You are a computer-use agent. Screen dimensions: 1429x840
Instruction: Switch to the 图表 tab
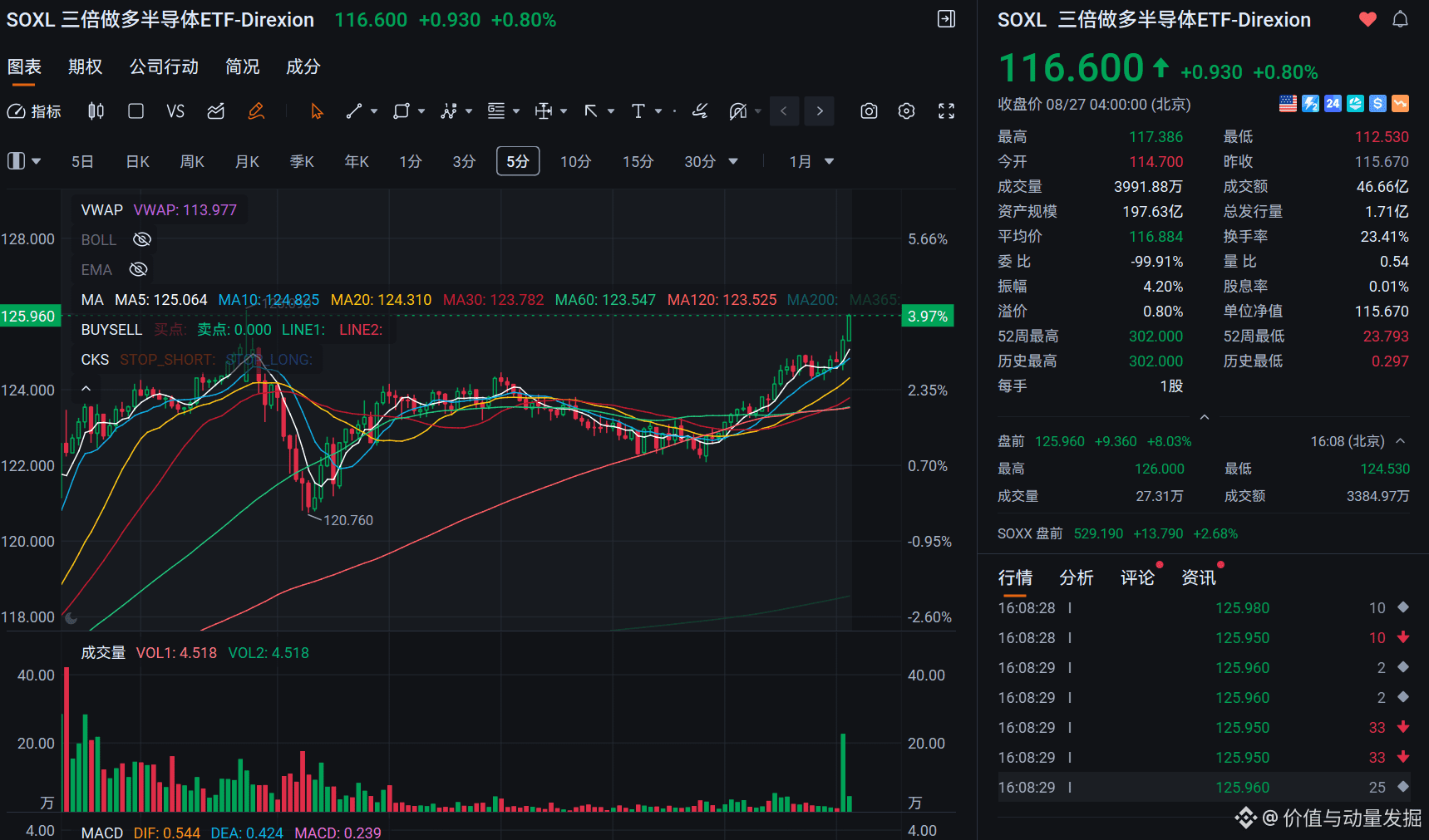pos(24,67)
